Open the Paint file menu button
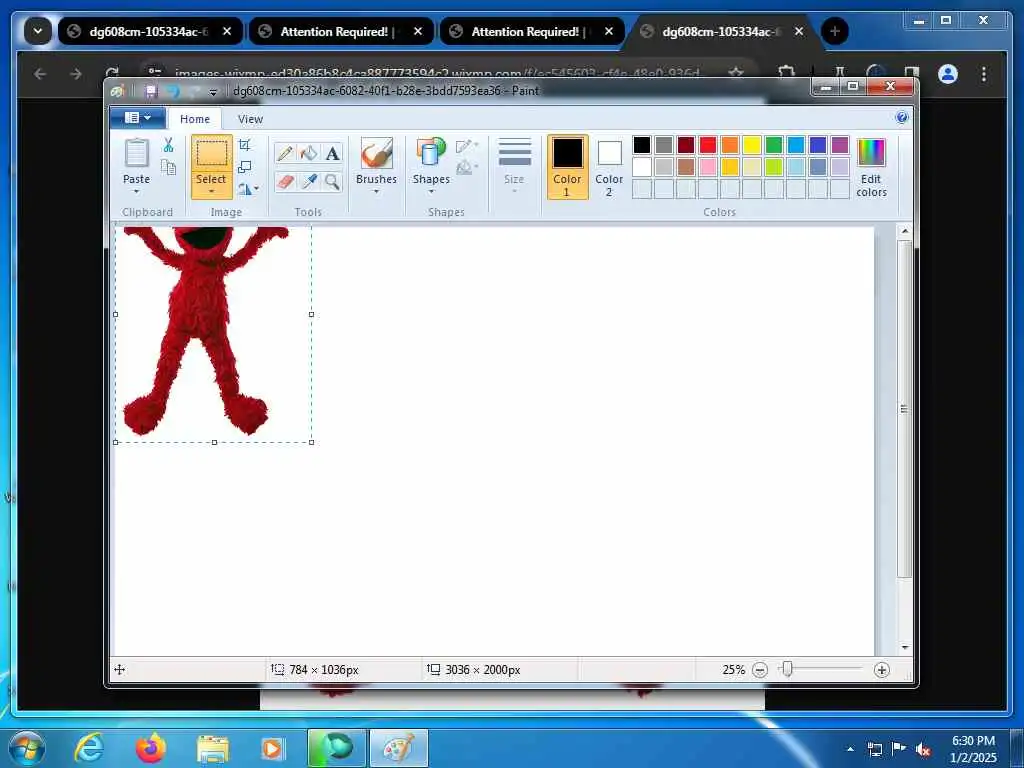Screen dimensions: 1024x768 click(137, 118)
